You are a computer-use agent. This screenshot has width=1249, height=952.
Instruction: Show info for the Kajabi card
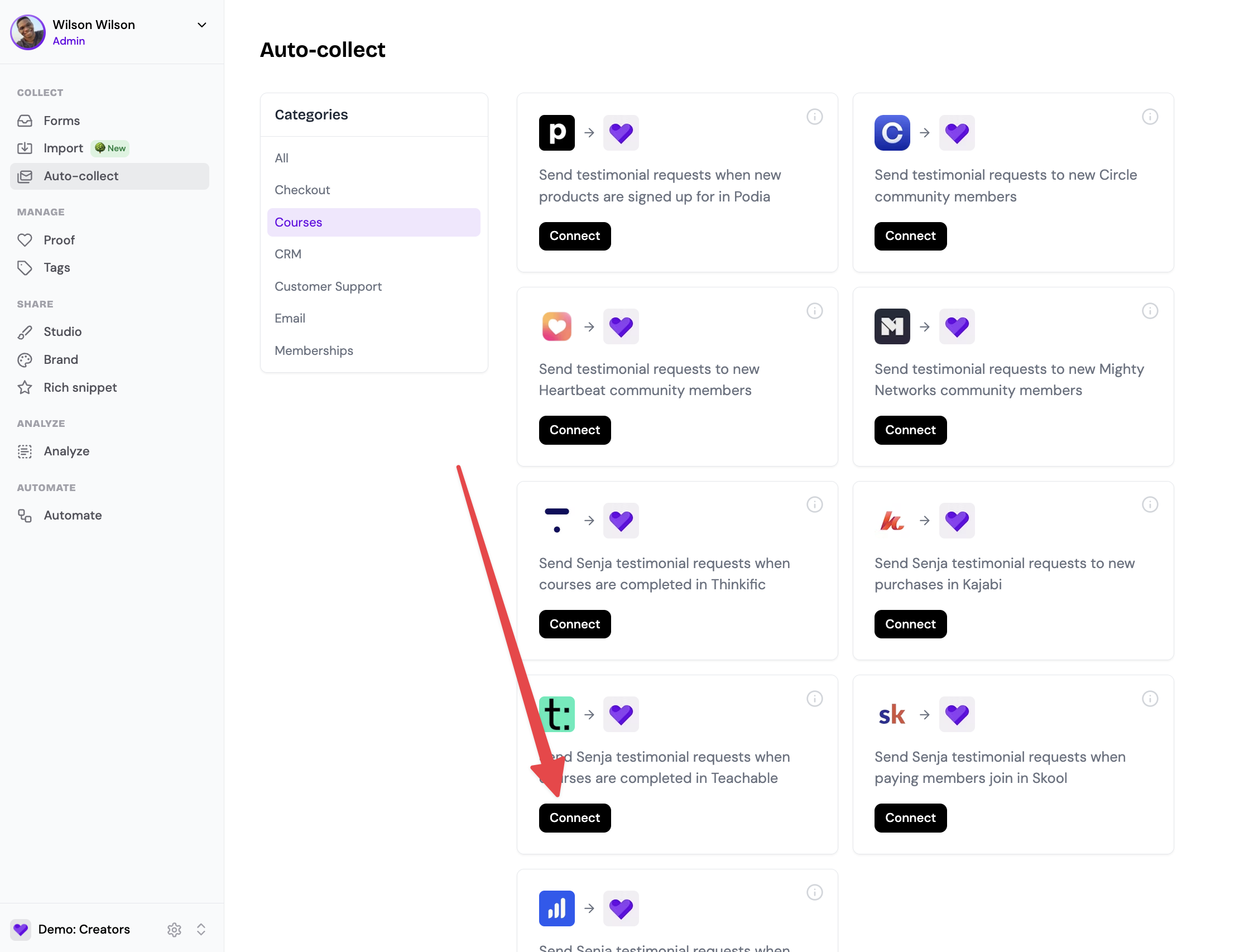pyautogui.click(x=1150, y=504)
